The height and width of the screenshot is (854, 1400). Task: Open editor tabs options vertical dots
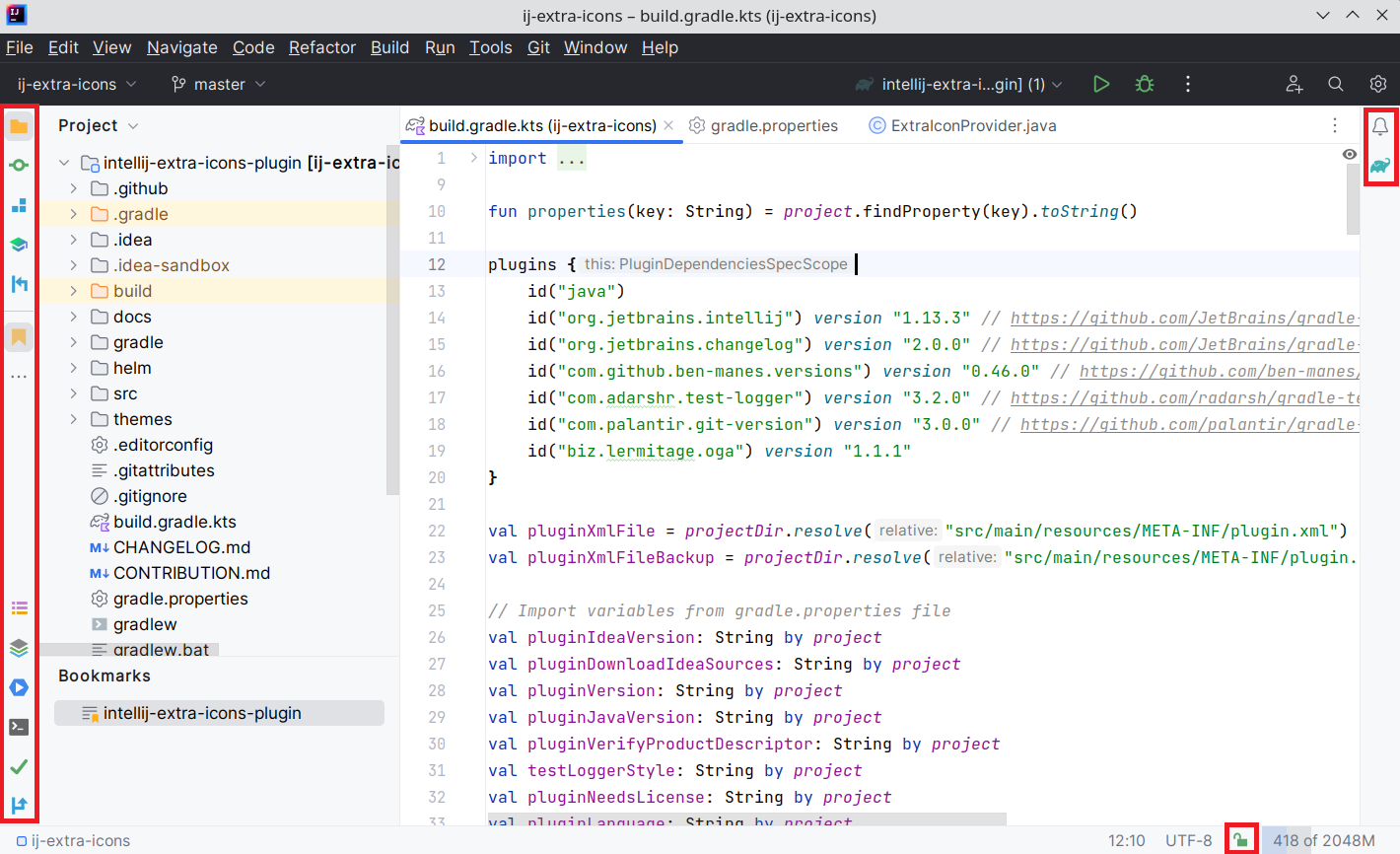(x=1335, y=125)
